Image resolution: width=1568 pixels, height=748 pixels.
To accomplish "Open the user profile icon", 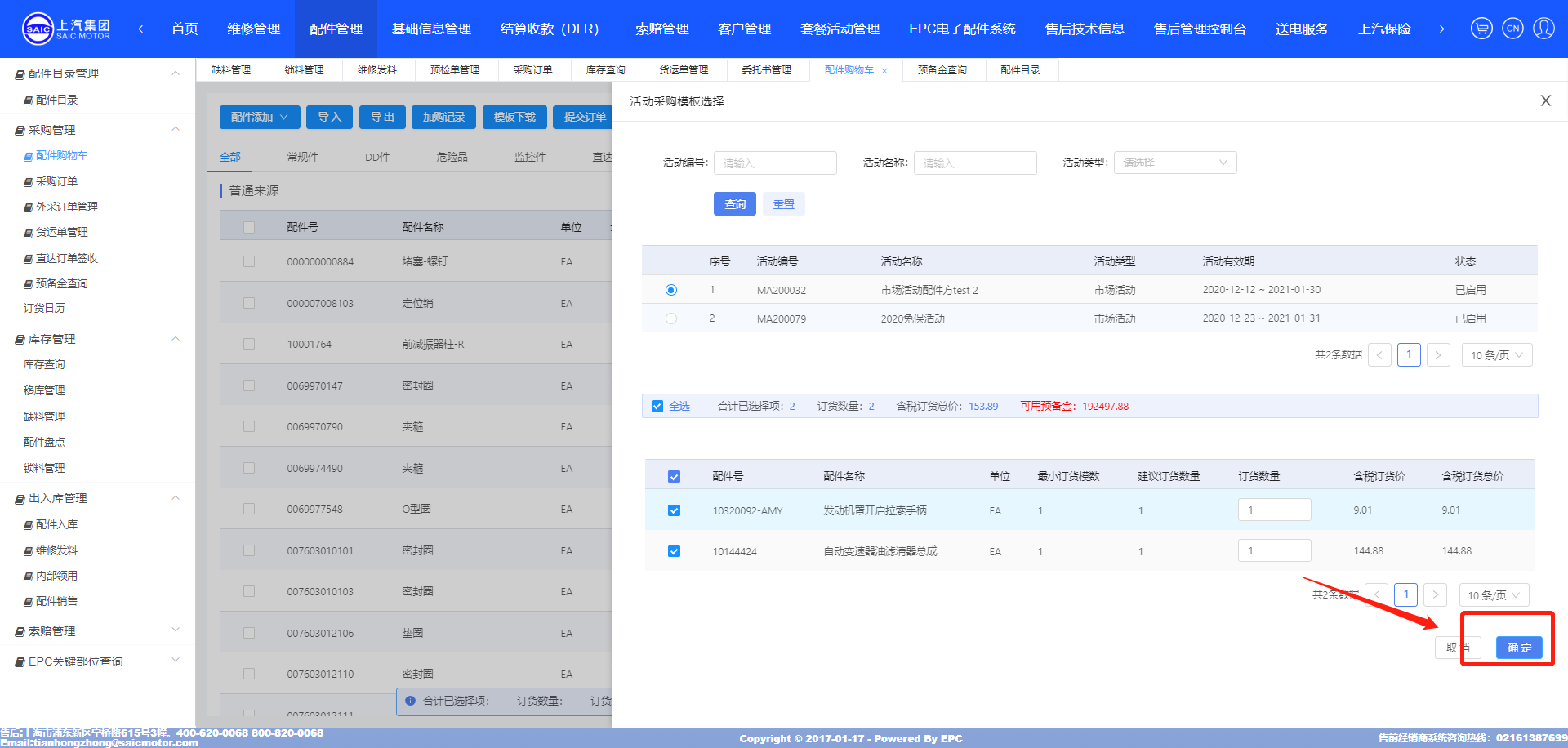I will point(1543,29).
